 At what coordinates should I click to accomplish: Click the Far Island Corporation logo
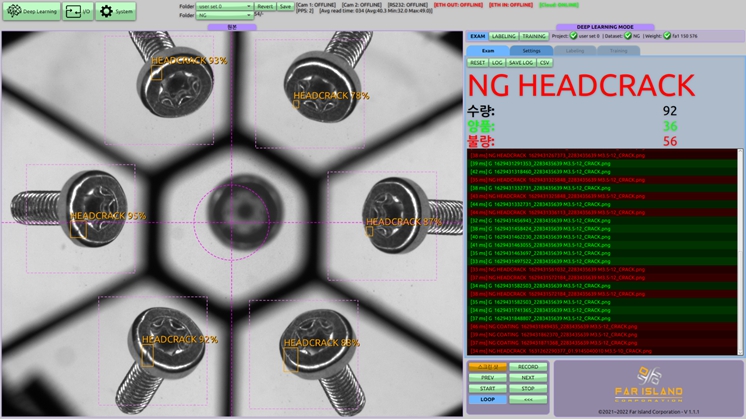pos(648,384)
